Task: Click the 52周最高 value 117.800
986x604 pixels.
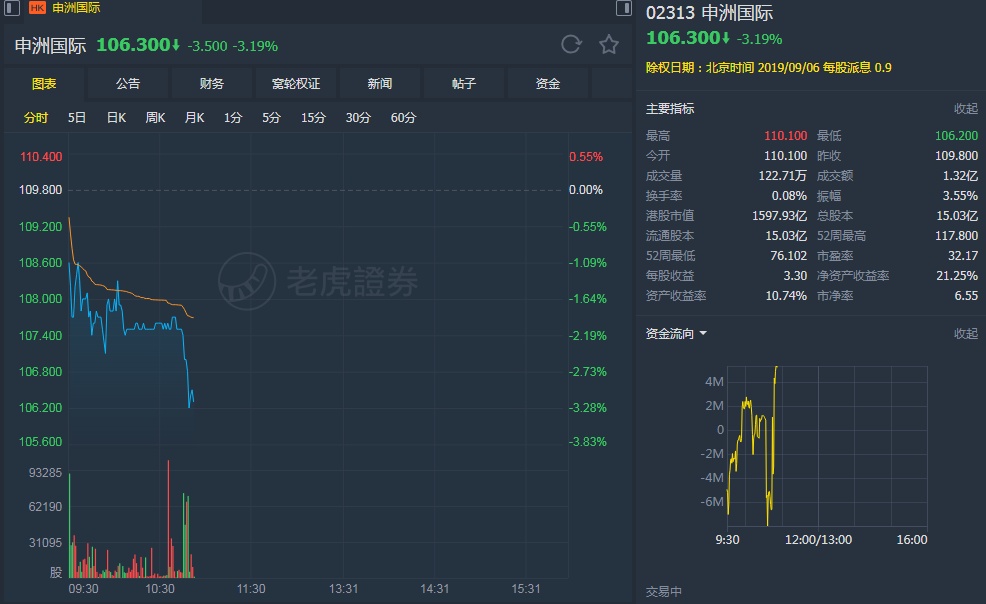Action: click(956, 236)
